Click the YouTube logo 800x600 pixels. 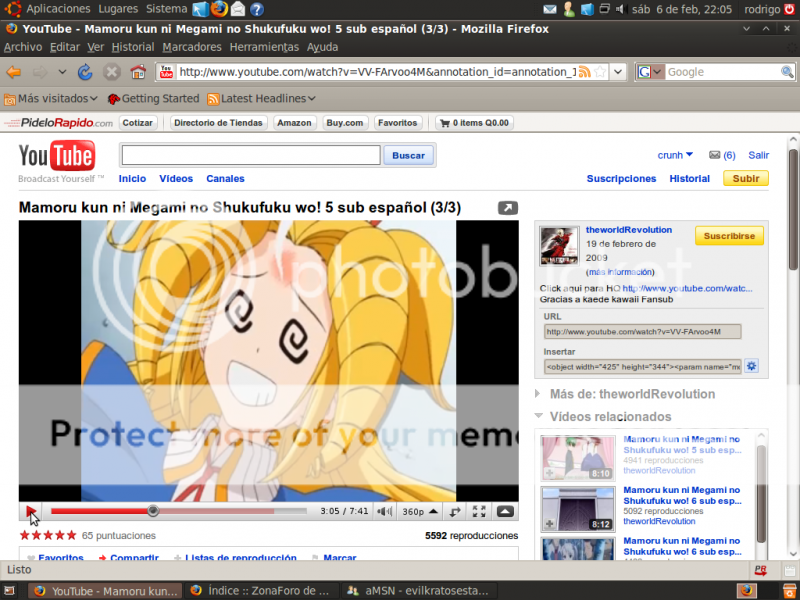point(57,156)
